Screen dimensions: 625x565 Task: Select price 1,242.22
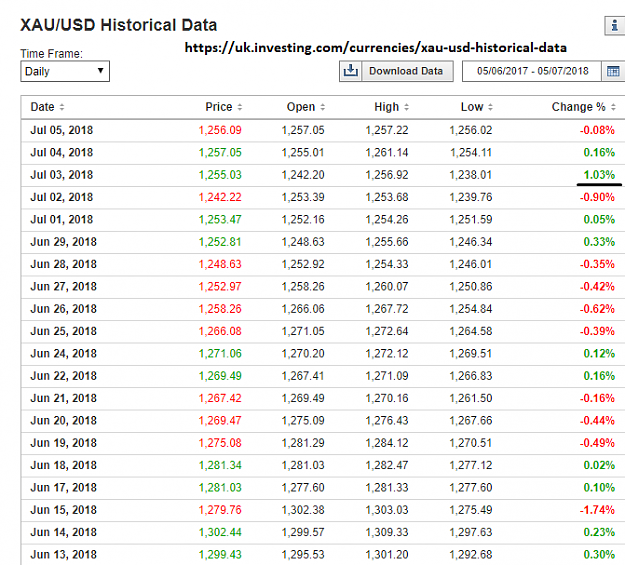(x=220, y=197)
